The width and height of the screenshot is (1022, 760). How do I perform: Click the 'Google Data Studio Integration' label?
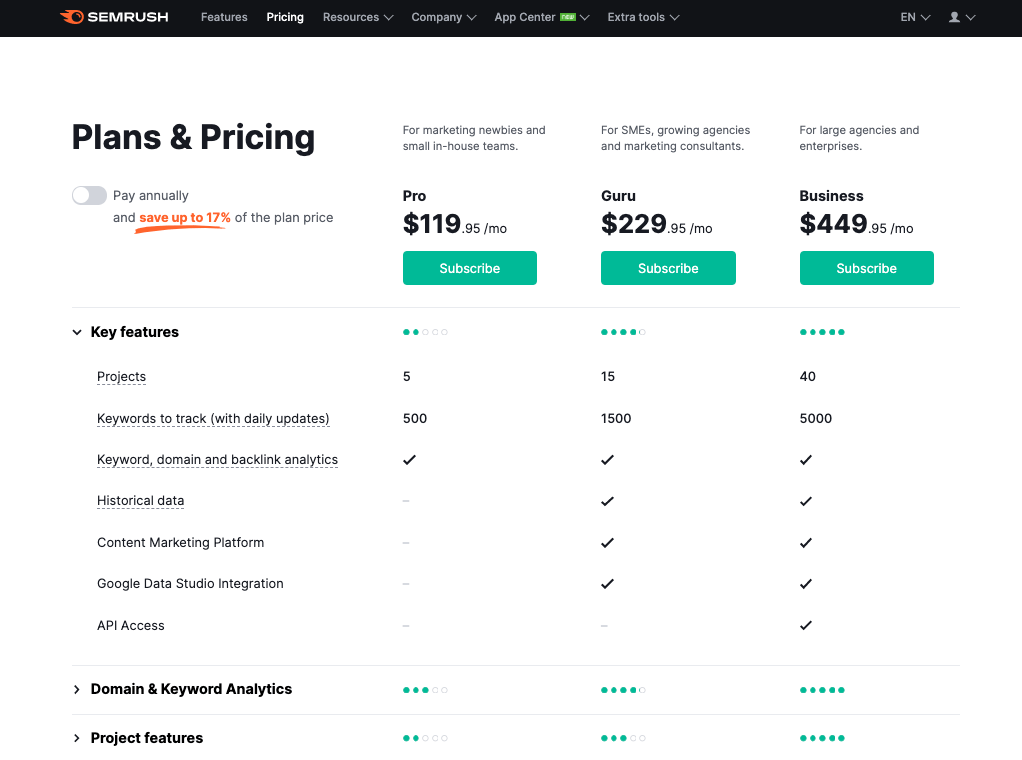(190, 583)
